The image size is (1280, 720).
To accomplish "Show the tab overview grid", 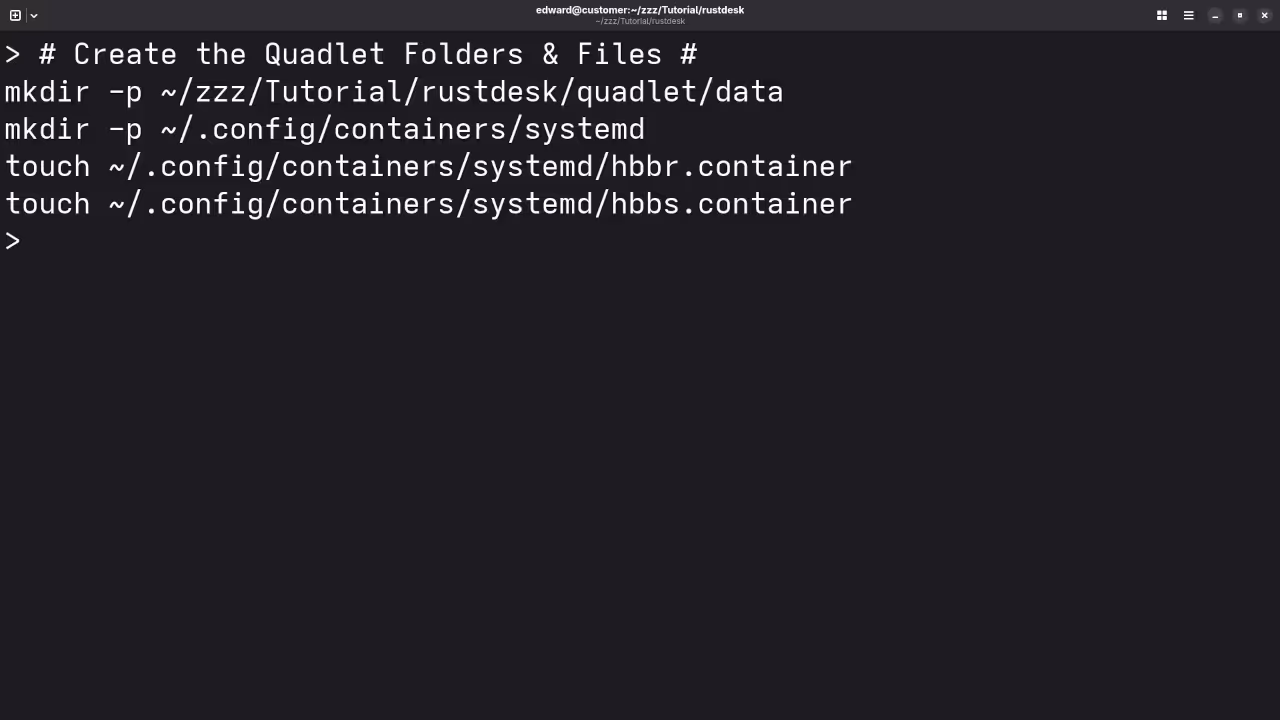I will click(x=1162, y=15).
